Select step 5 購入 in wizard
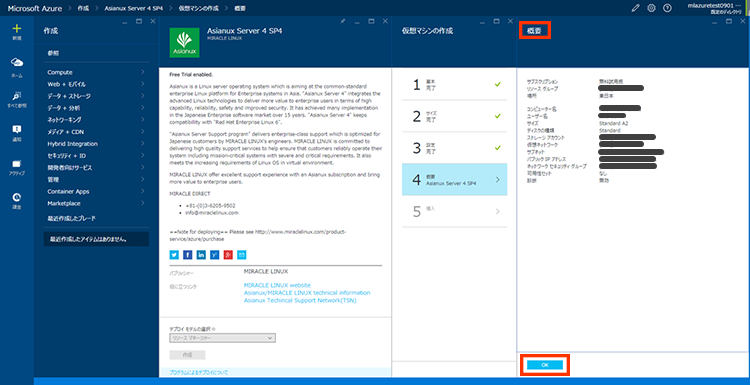 click(454, 211)
